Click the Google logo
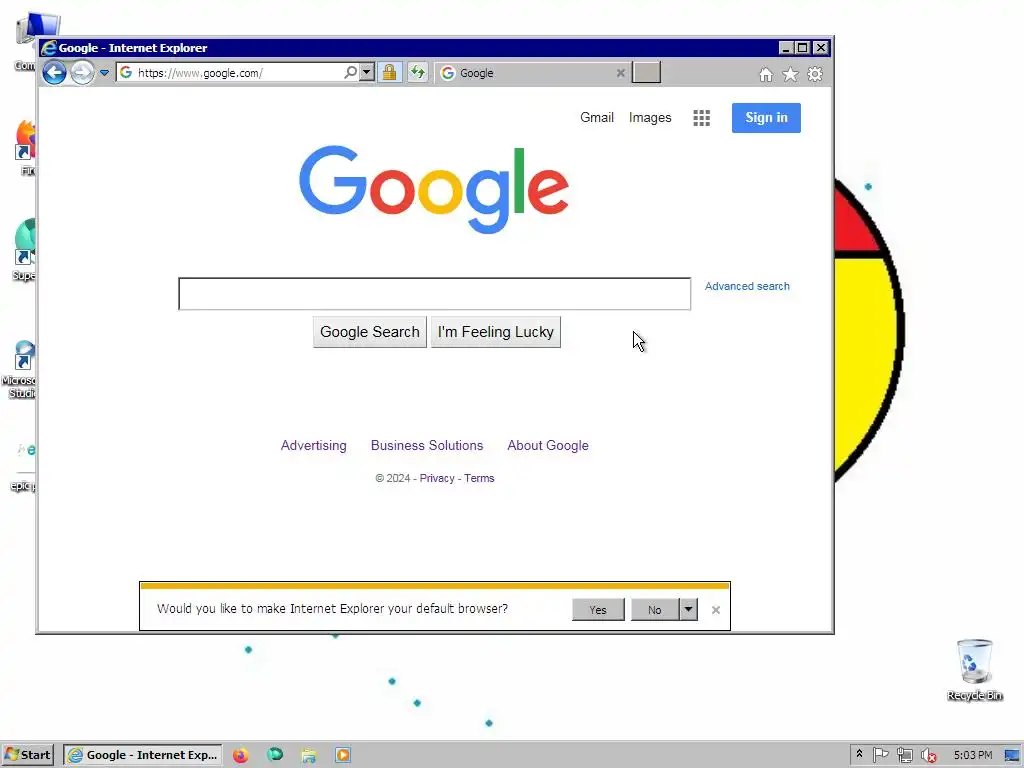This screenshot has width=1024, height=768. (434, 189)
